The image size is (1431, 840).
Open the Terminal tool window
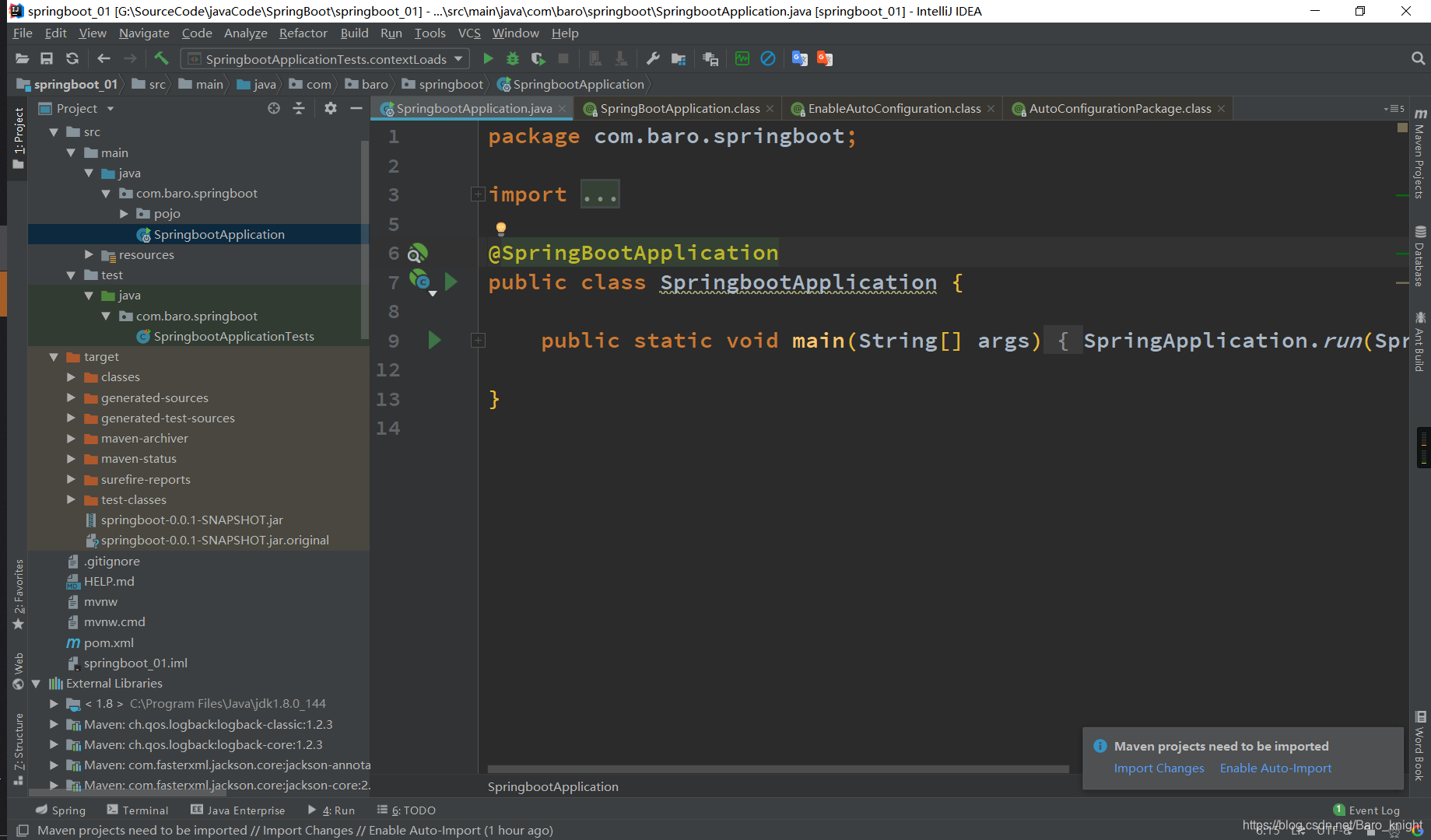(x=138, y=810)
